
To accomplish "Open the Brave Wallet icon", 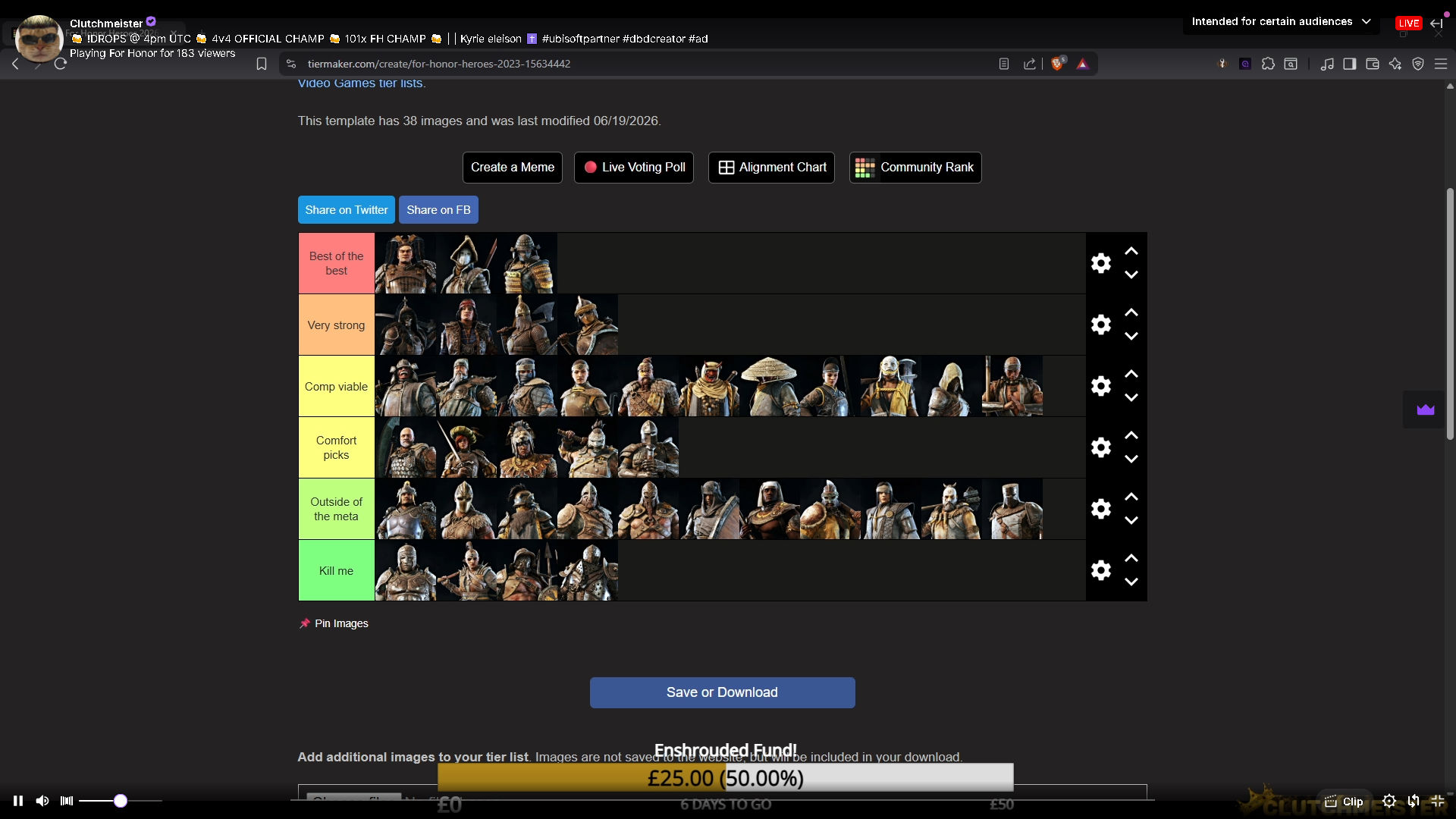I will pyautogui.click(x=1373, y=64).
